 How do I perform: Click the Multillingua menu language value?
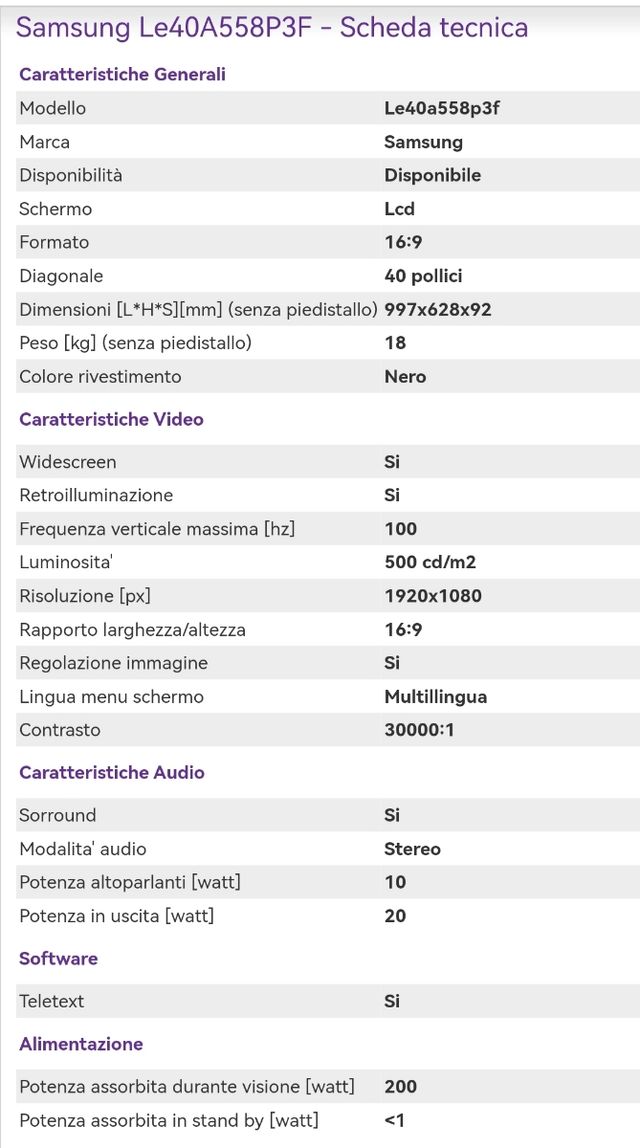[x=435, y=696]
